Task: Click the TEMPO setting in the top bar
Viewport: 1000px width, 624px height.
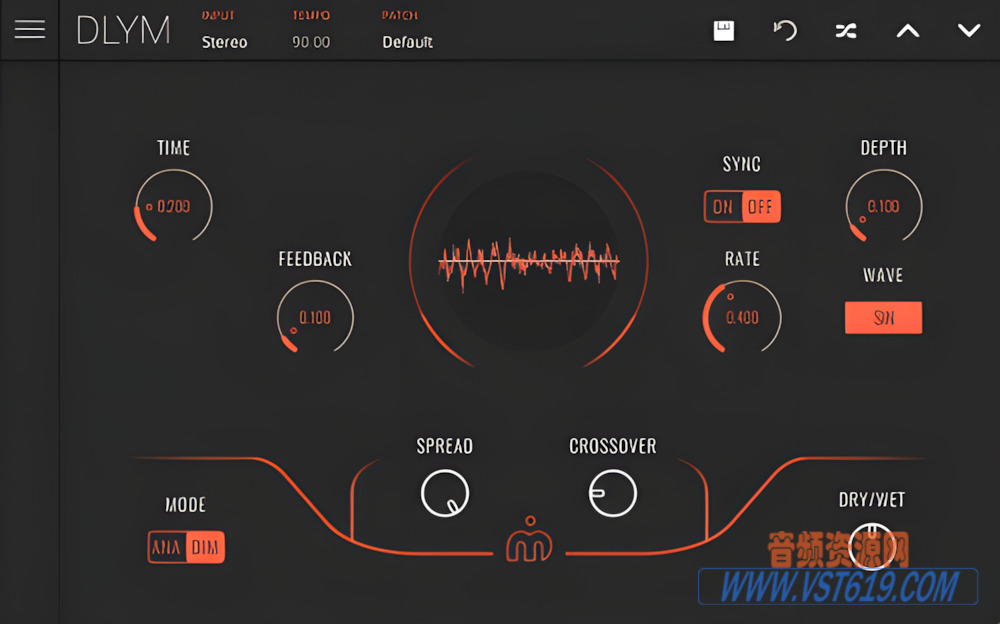Action: click(310, 43)
